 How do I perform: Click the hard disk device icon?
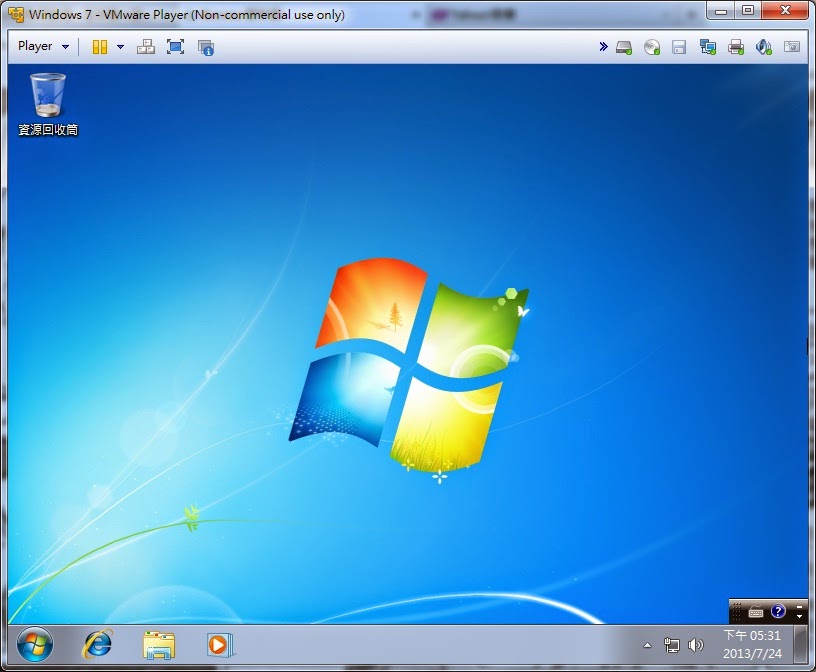point(624,47)
